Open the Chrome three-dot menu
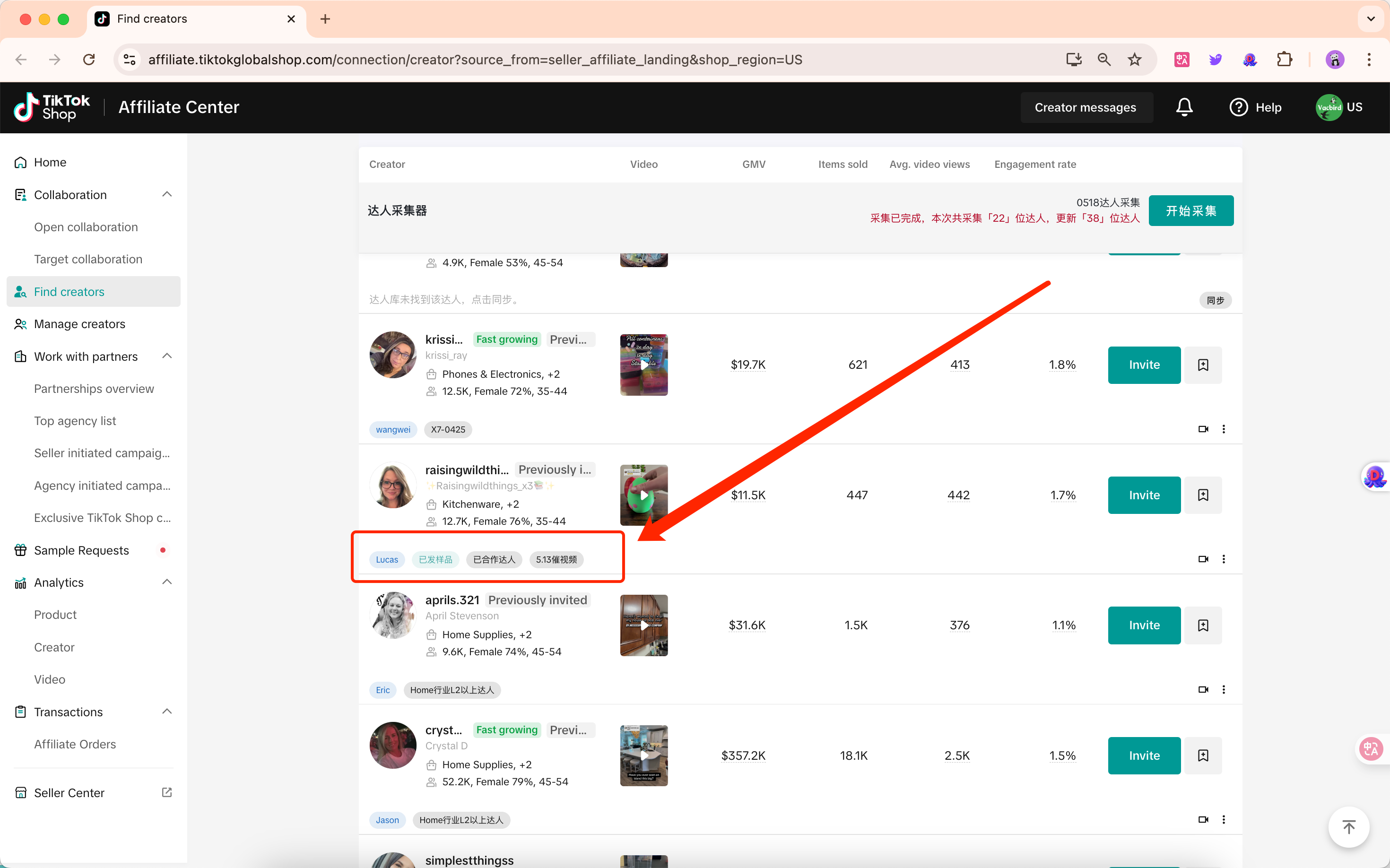The image size is (1390, 868). pos(1369,60)
